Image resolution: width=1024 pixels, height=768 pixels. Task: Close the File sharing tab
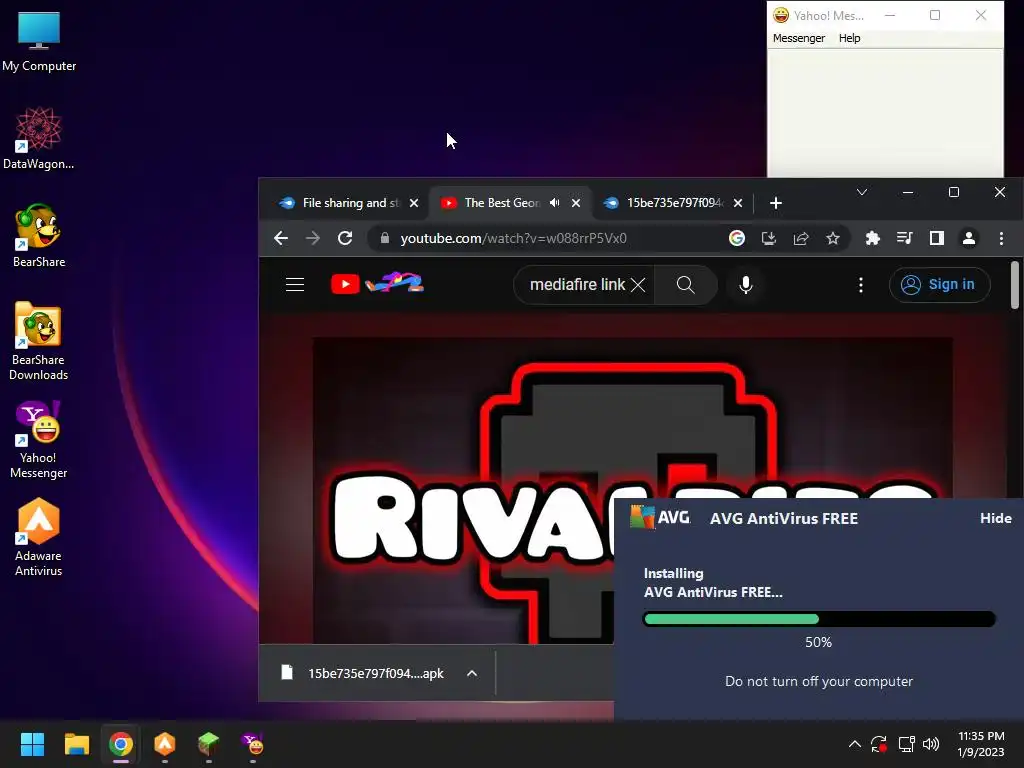[x=414, y=203]
